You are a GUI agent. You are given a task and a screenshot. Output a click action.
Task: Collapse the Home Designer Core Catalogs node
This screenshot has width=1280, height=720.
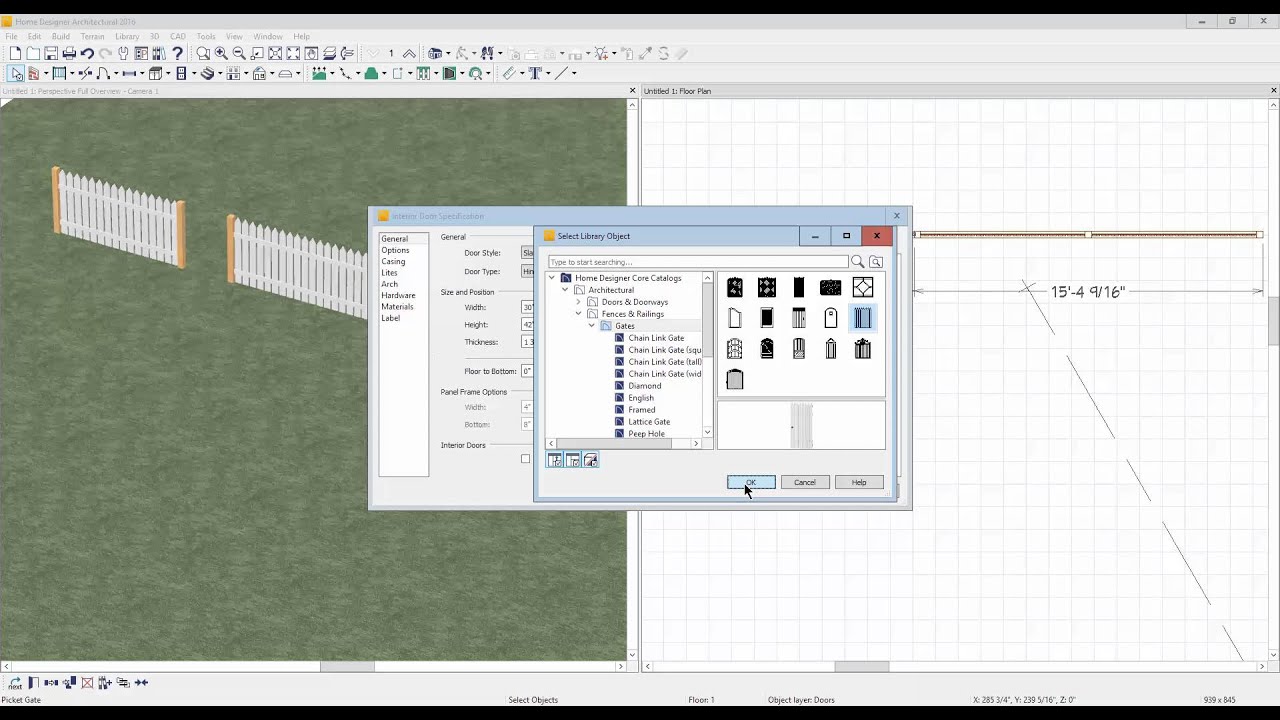click(552, 278)
